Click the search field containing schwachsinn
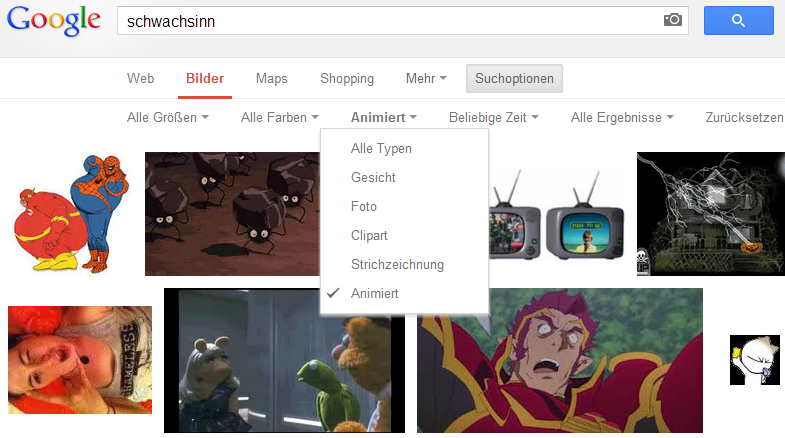 click(x=390, y=21)
